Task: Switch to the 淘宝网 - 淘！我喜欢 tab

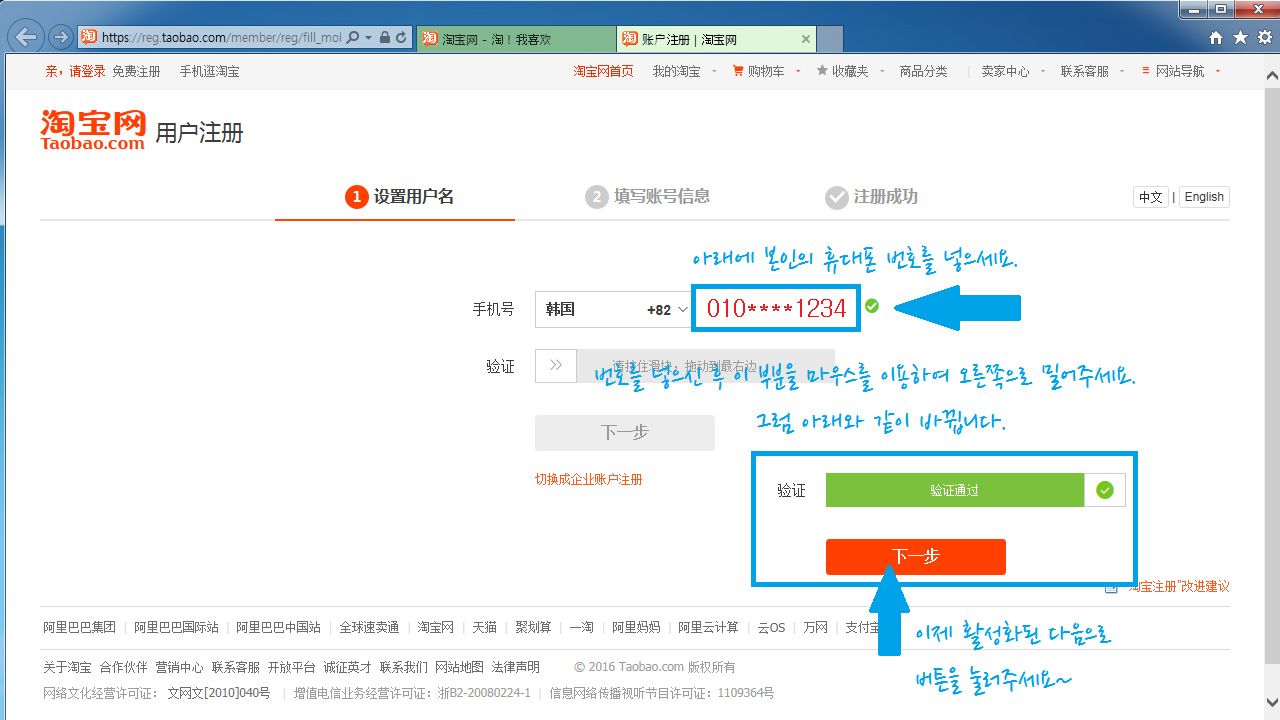Action: coord(515,39)
